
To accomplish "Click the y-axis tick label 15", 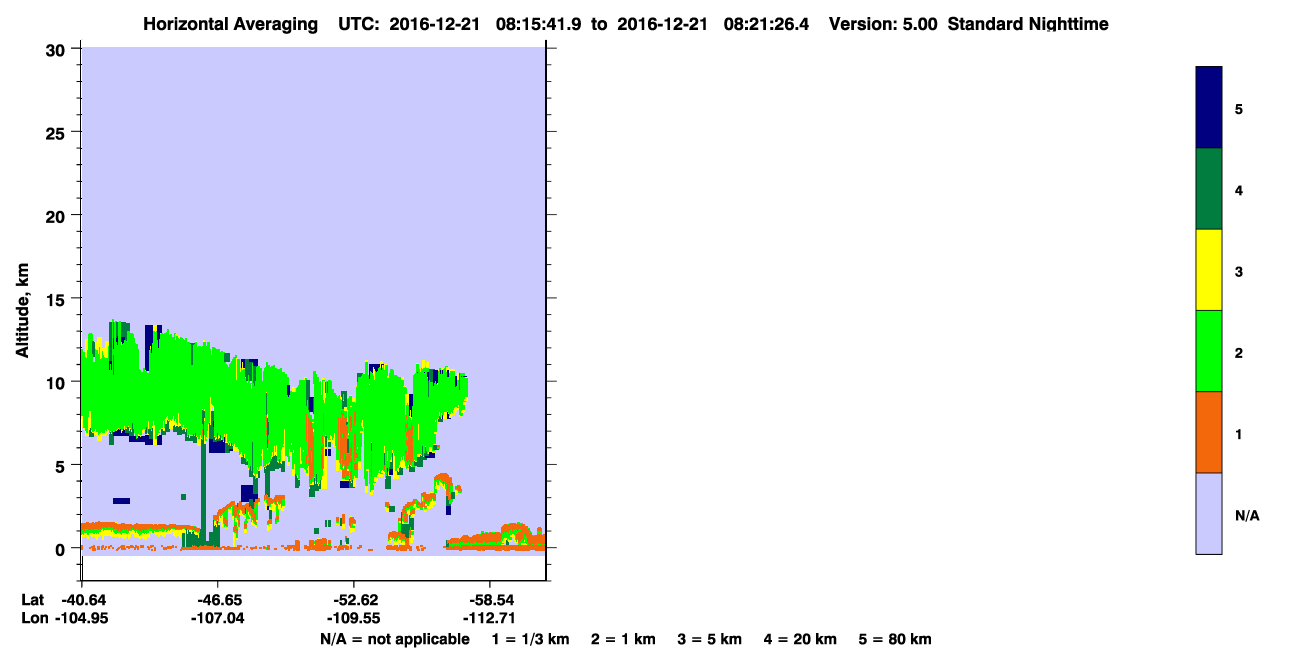I will click(x=58, y=299).
